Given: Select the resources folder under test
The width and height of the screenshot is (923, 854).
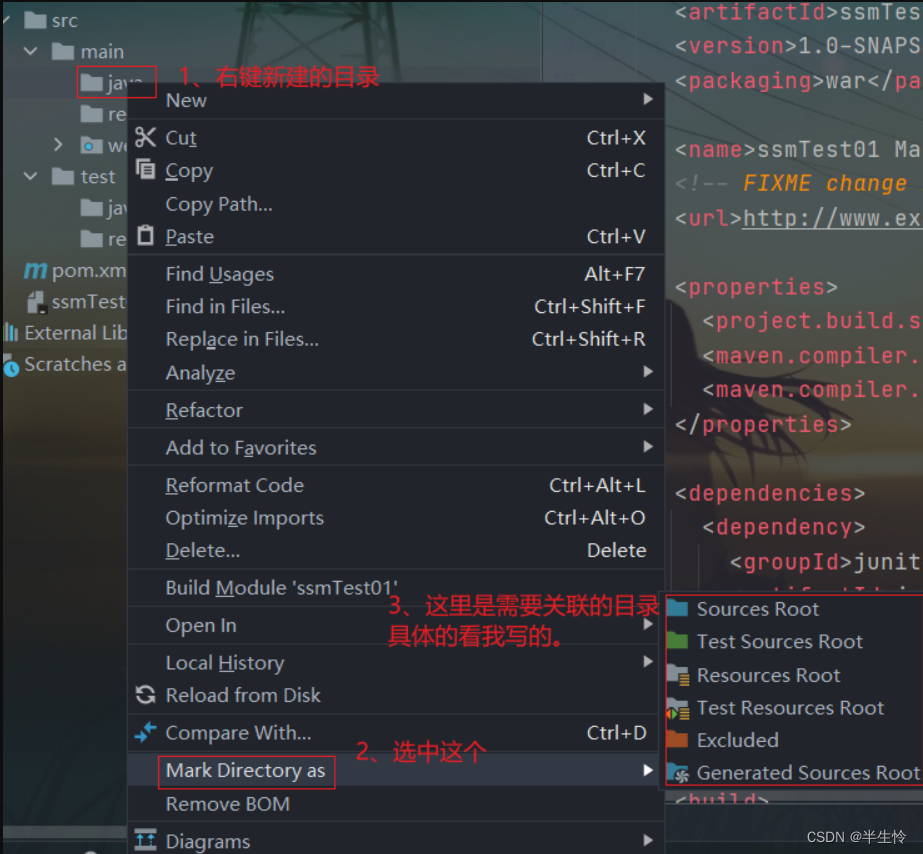Looking at the screenshot, I should click(104, 239).
